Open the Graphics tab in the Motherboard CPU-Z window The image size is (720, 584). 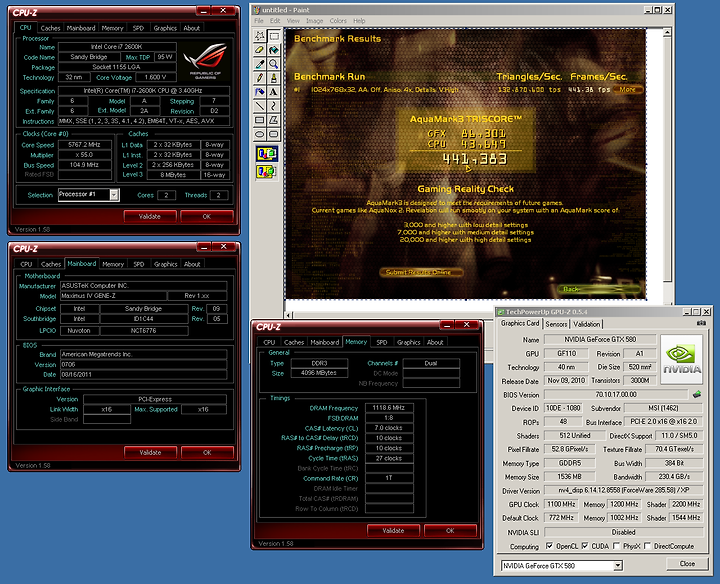click(x=165, y=264)
